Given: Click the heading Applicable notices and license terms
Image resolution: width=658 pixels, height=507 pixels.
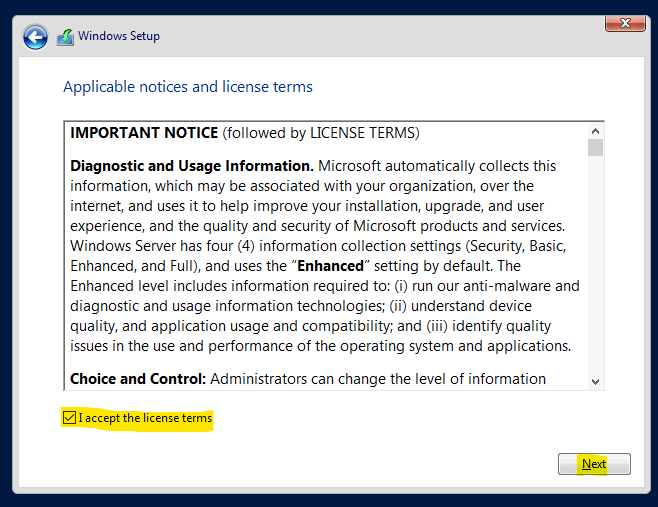Looking at the screenshot, I should (188, 87).
